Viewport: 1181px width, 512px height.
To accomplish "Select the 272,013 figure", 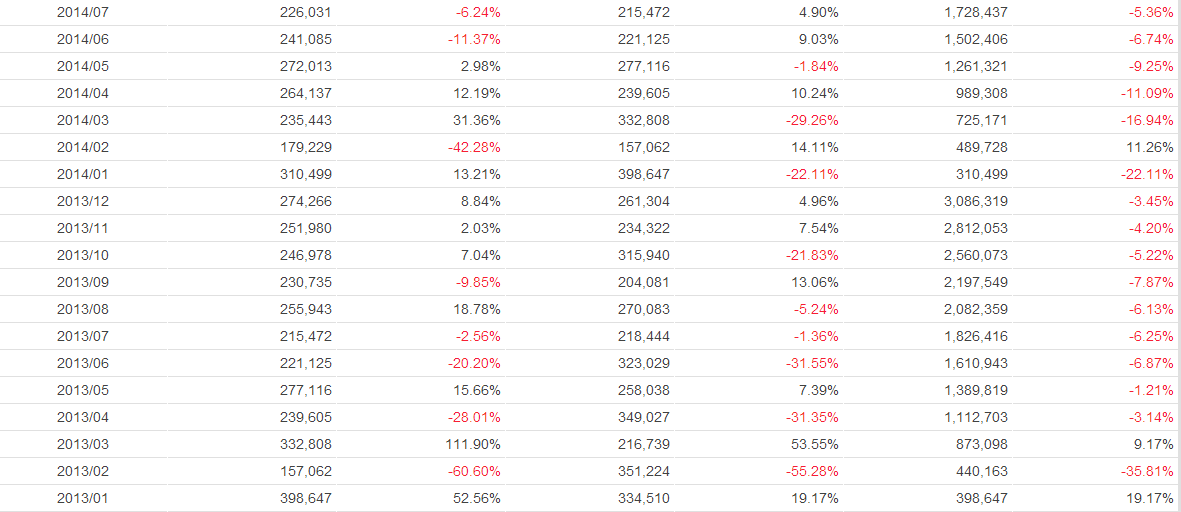I will point(305,66).
